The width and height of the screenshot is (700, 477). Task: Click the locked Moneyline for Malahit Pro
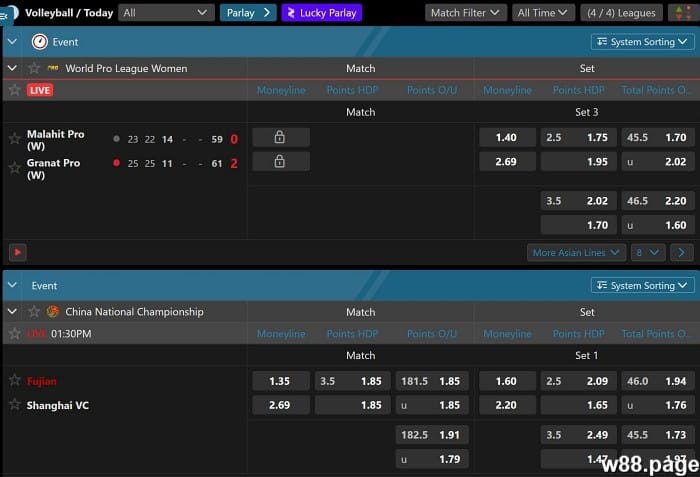coord(281,137)
